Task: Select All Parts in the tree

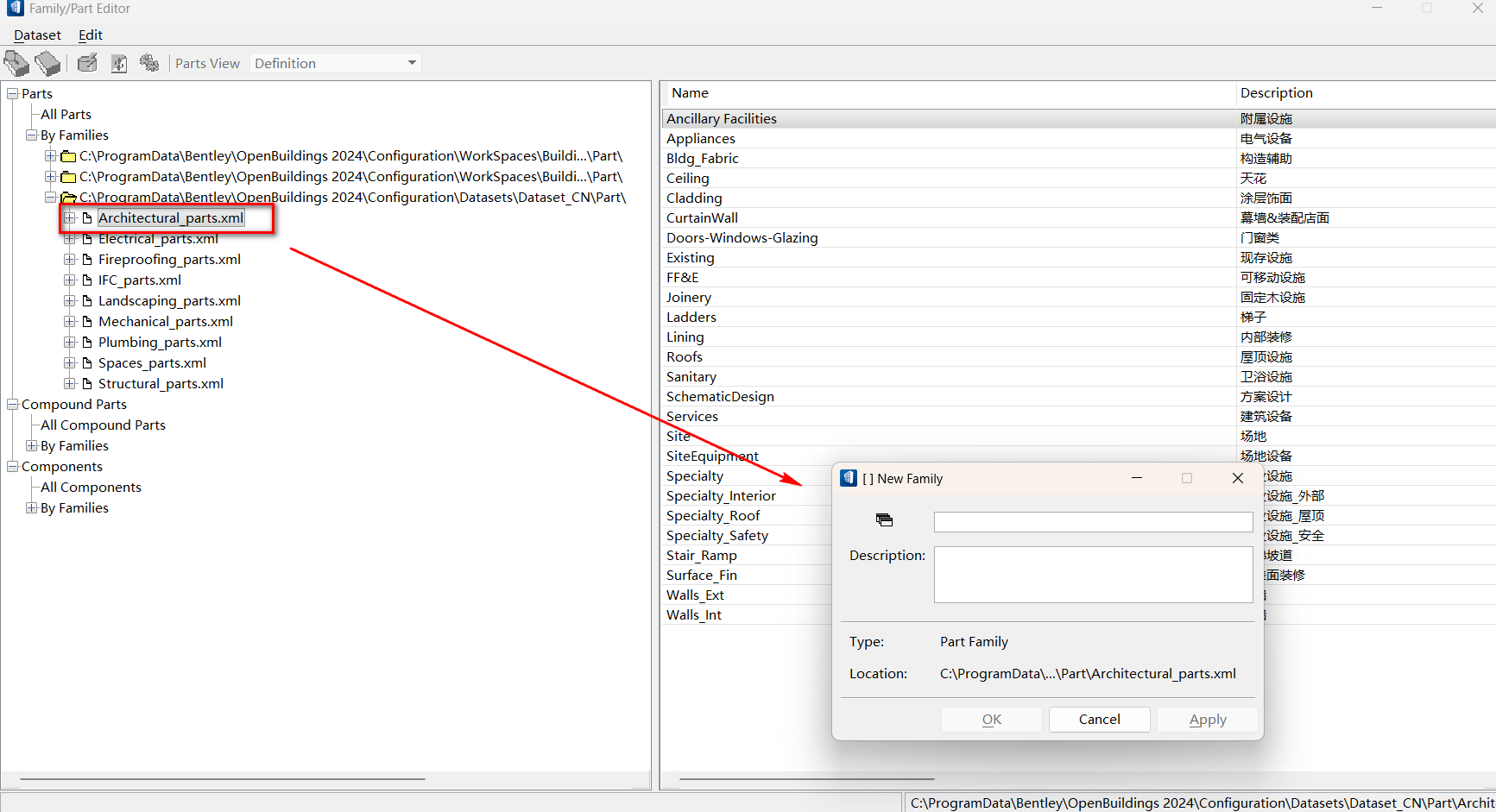Action: (x=66, y=115)
